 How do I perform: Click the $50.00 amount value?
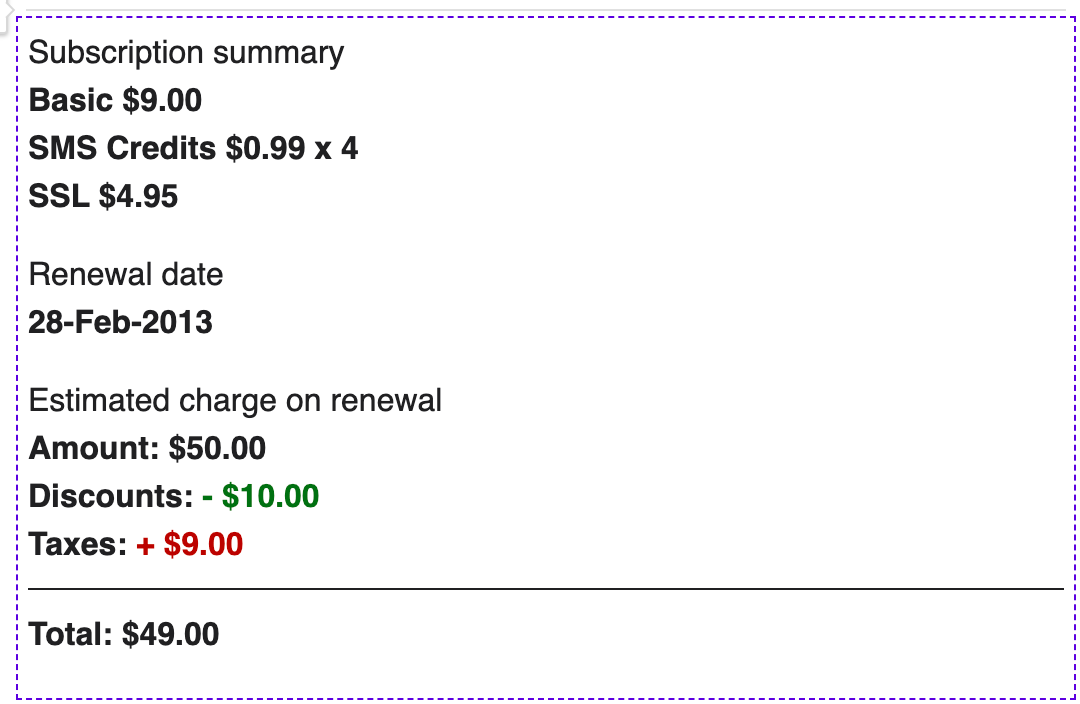218,448
